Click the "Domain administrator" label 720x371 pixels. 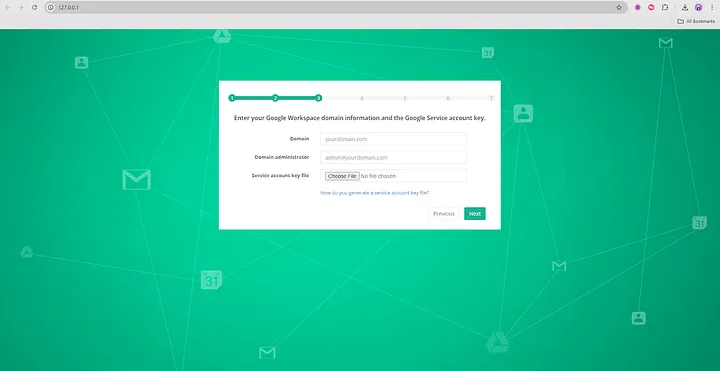coord(282,157)
